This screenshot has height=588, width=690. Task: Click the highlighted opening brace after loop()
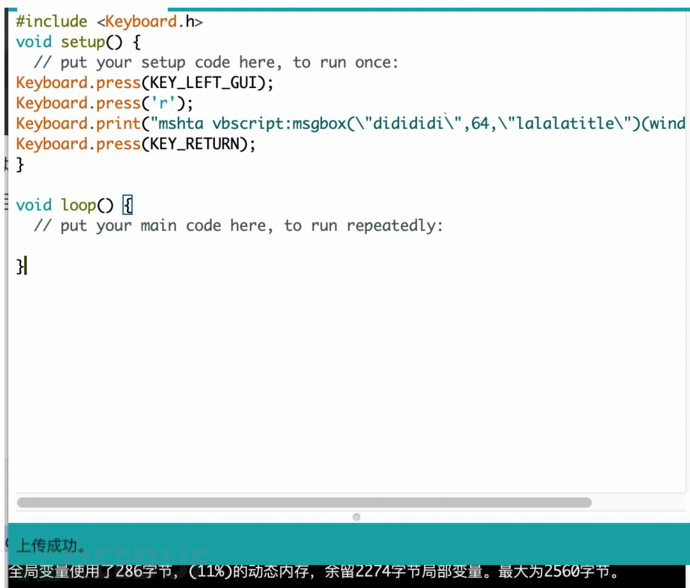[x=127, y=205]
